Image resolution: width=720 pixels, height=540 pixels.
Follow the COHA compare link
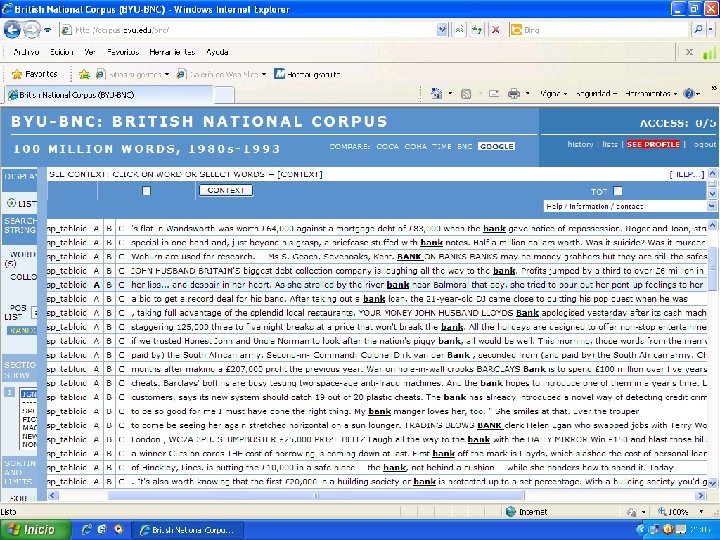pos(416,146)
